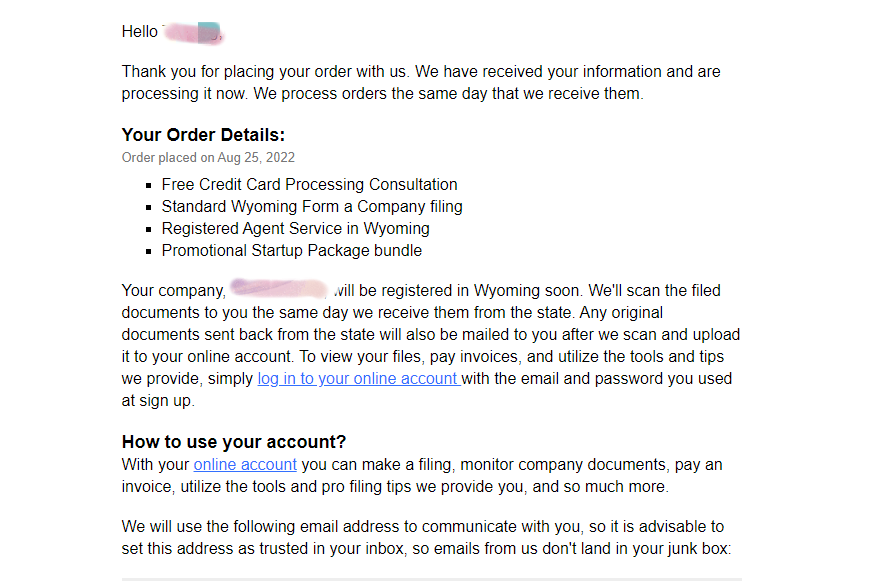Screen dimensions: 874x581
Task: Click the blurred company name after "Your company,"
Action: (x=279, y=290)
